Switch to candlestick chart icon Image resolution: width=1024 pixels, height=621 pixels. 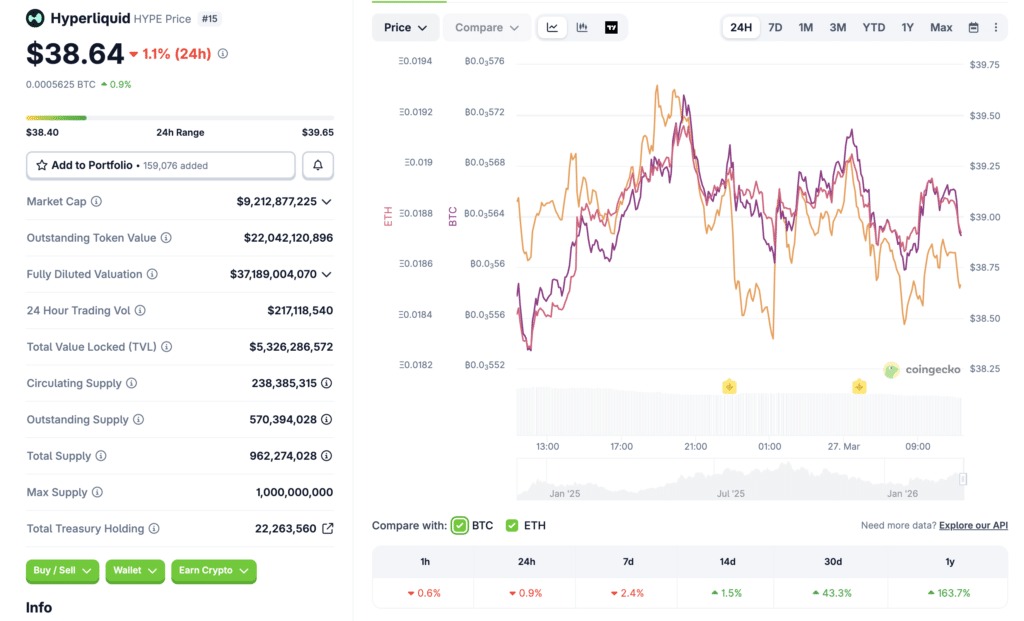click(582, 27)
